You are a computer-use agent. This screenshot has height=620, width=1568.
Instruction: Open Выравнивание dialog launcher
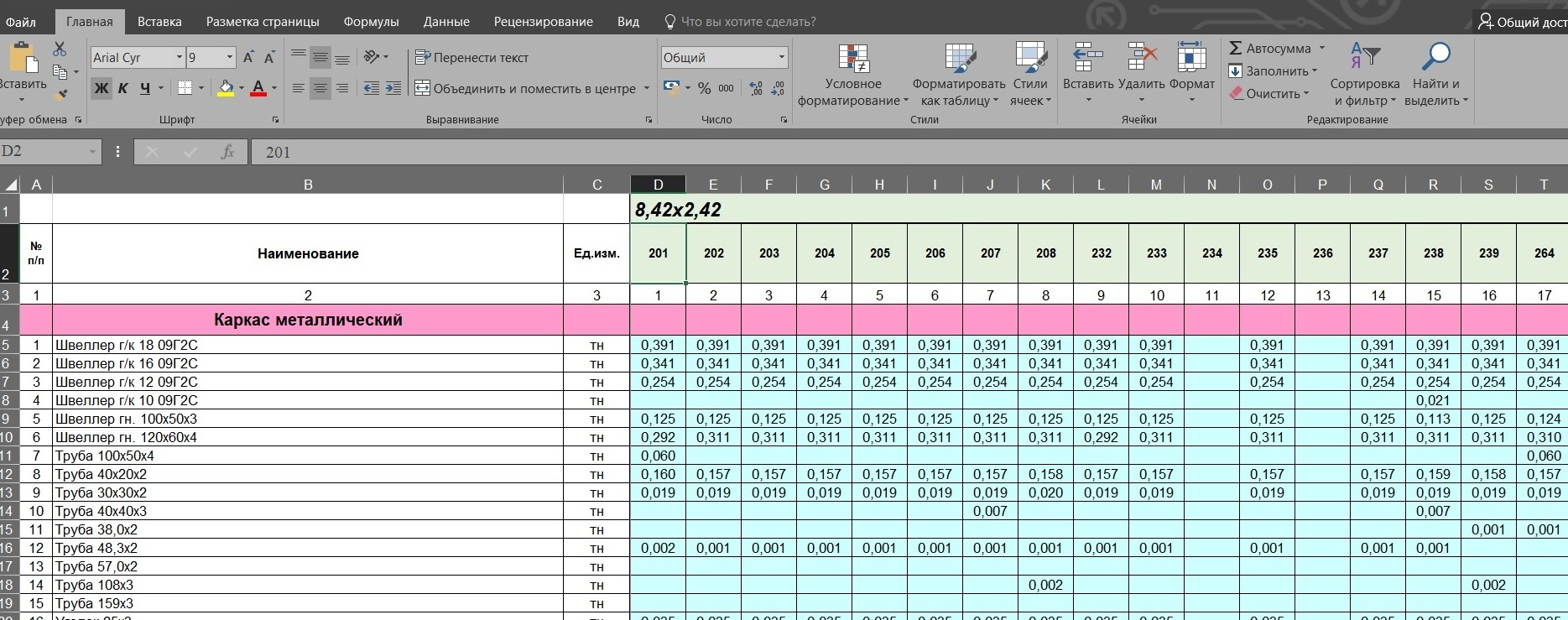point(649,120)
